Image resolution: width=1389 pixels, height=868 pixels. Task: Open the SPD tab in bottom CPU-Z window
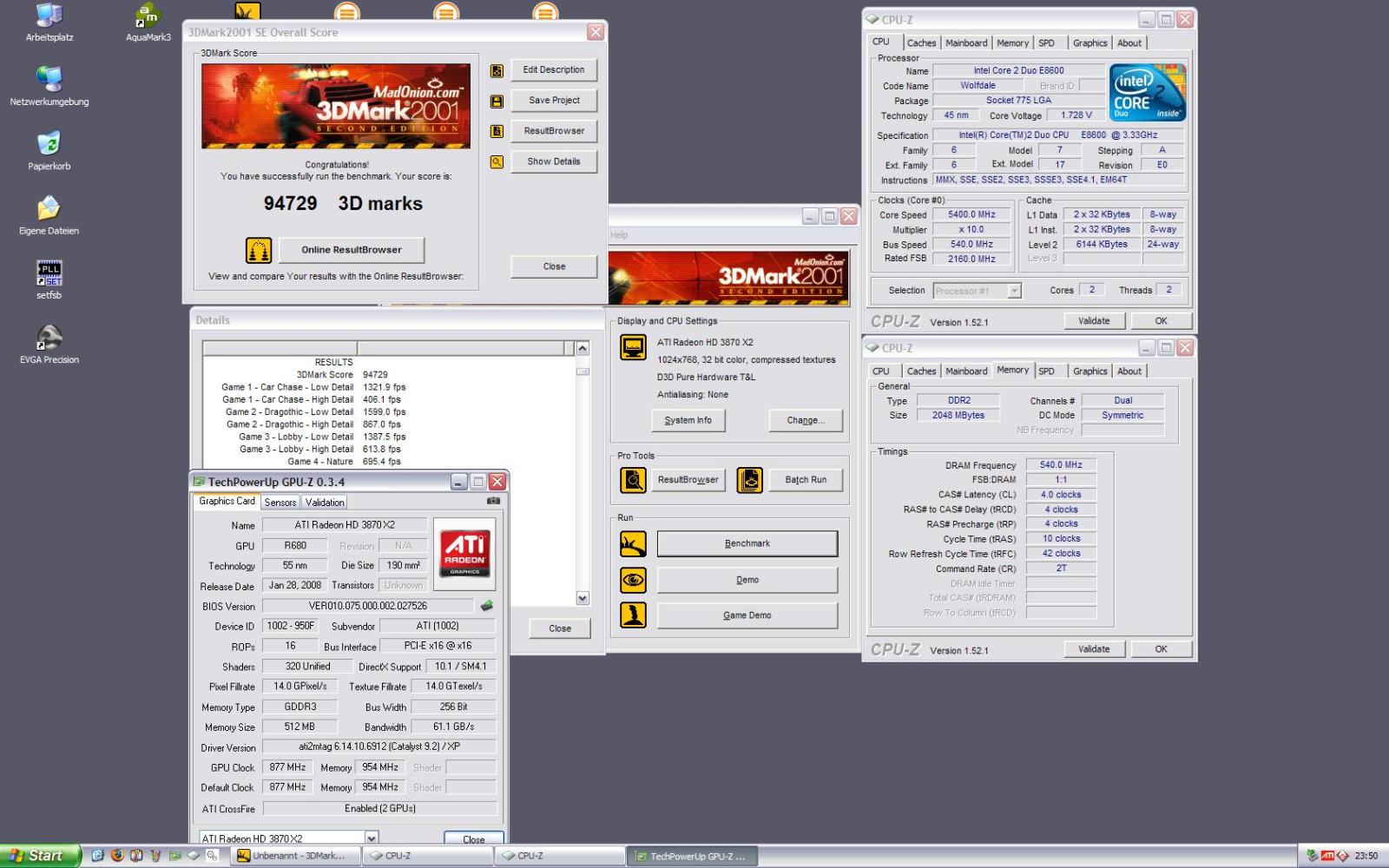(x=1047, y=371)
